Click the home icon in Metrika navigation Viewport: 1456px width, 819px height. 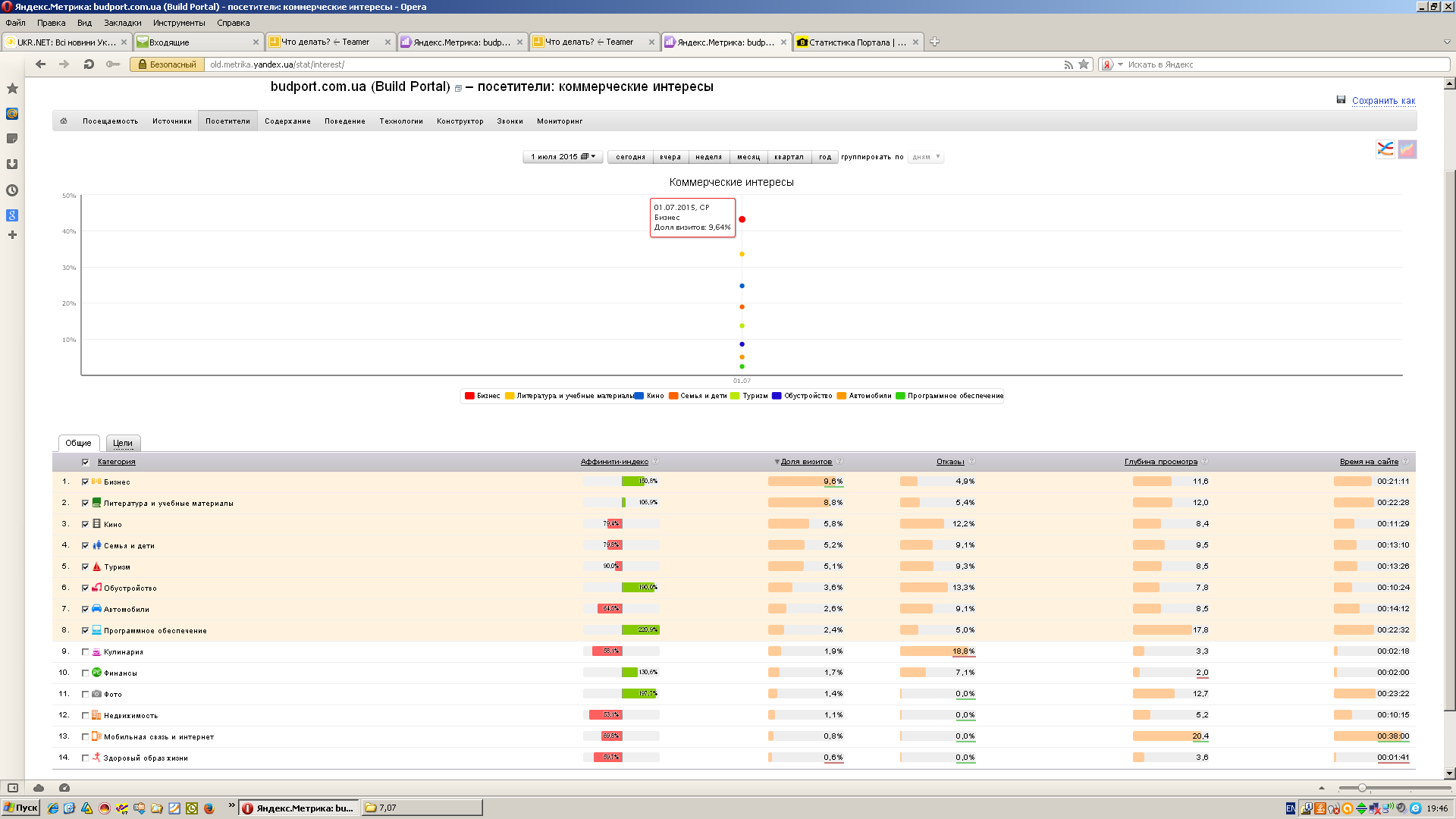(64, 121)
